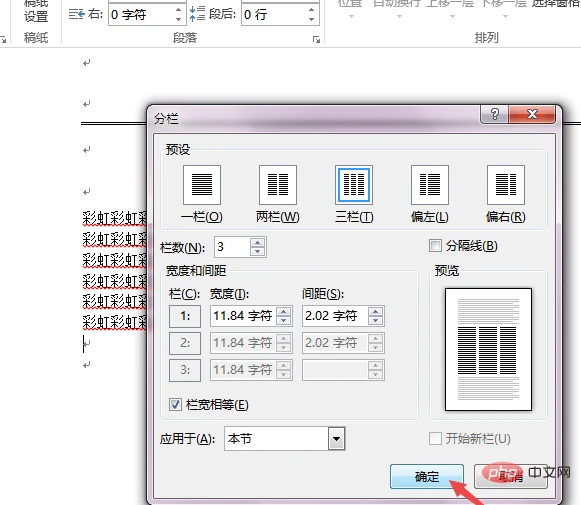Click column 1 间距 spacing field
Image resolution: width=581 pixels, height=505 pixels.
pos(335,316)
